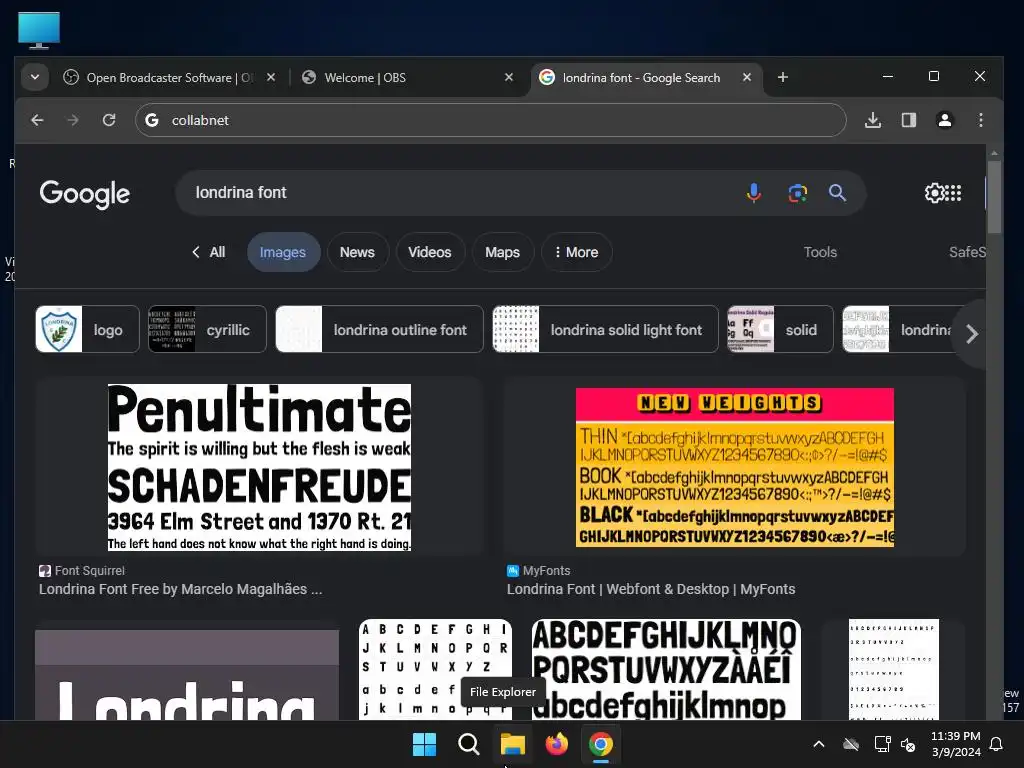Start voice search with the microphone
The image size is (1024, 768).
754,193
